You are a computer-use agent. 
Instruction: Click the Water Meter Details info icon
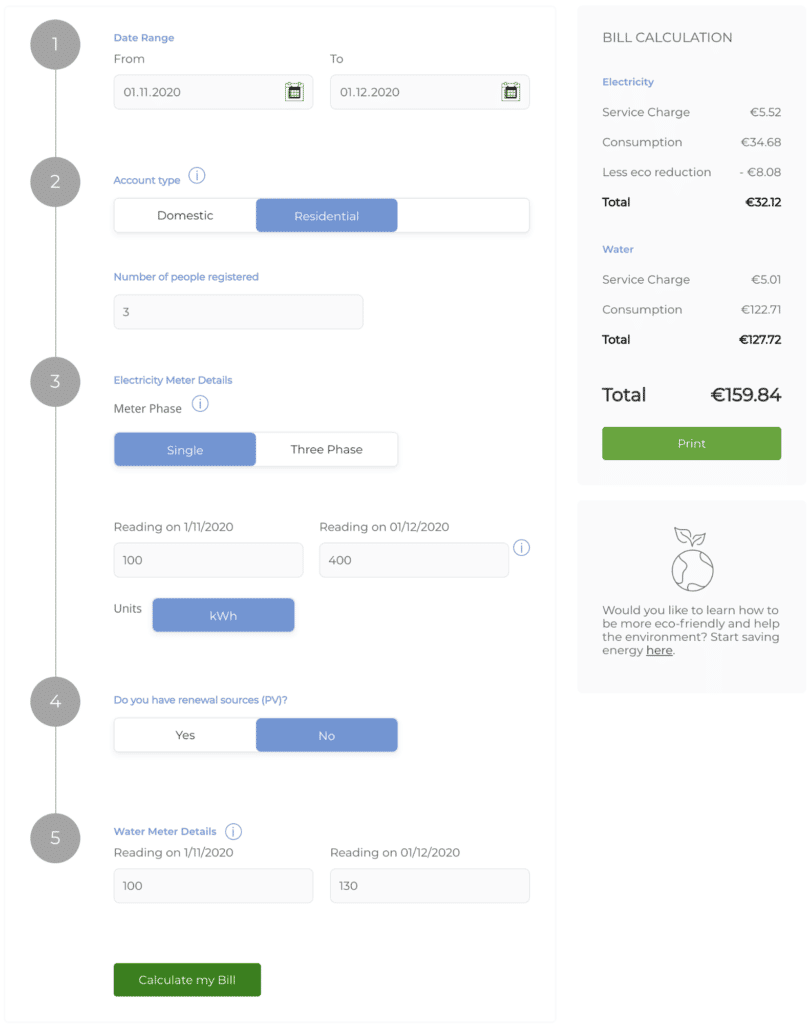click(233, 831)
